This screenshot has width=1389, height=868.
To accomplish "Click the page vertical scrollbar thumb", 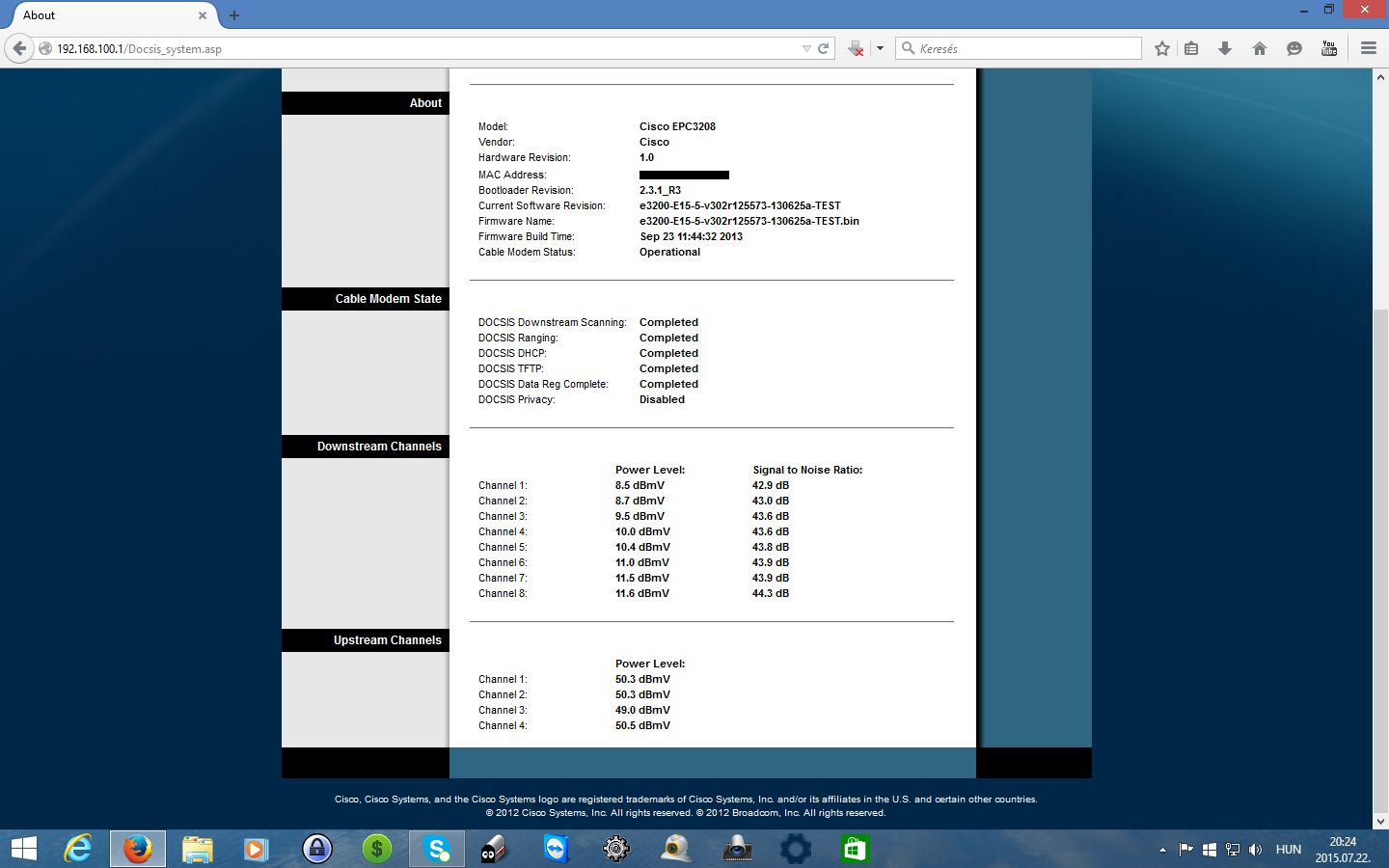I will coord(1380,561).
